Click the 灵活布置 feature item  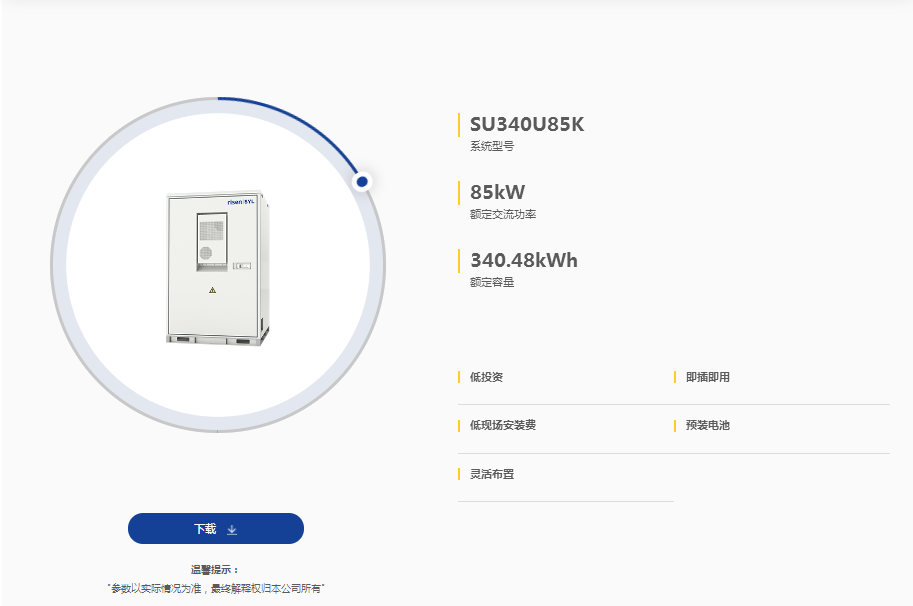coord(492,474)
